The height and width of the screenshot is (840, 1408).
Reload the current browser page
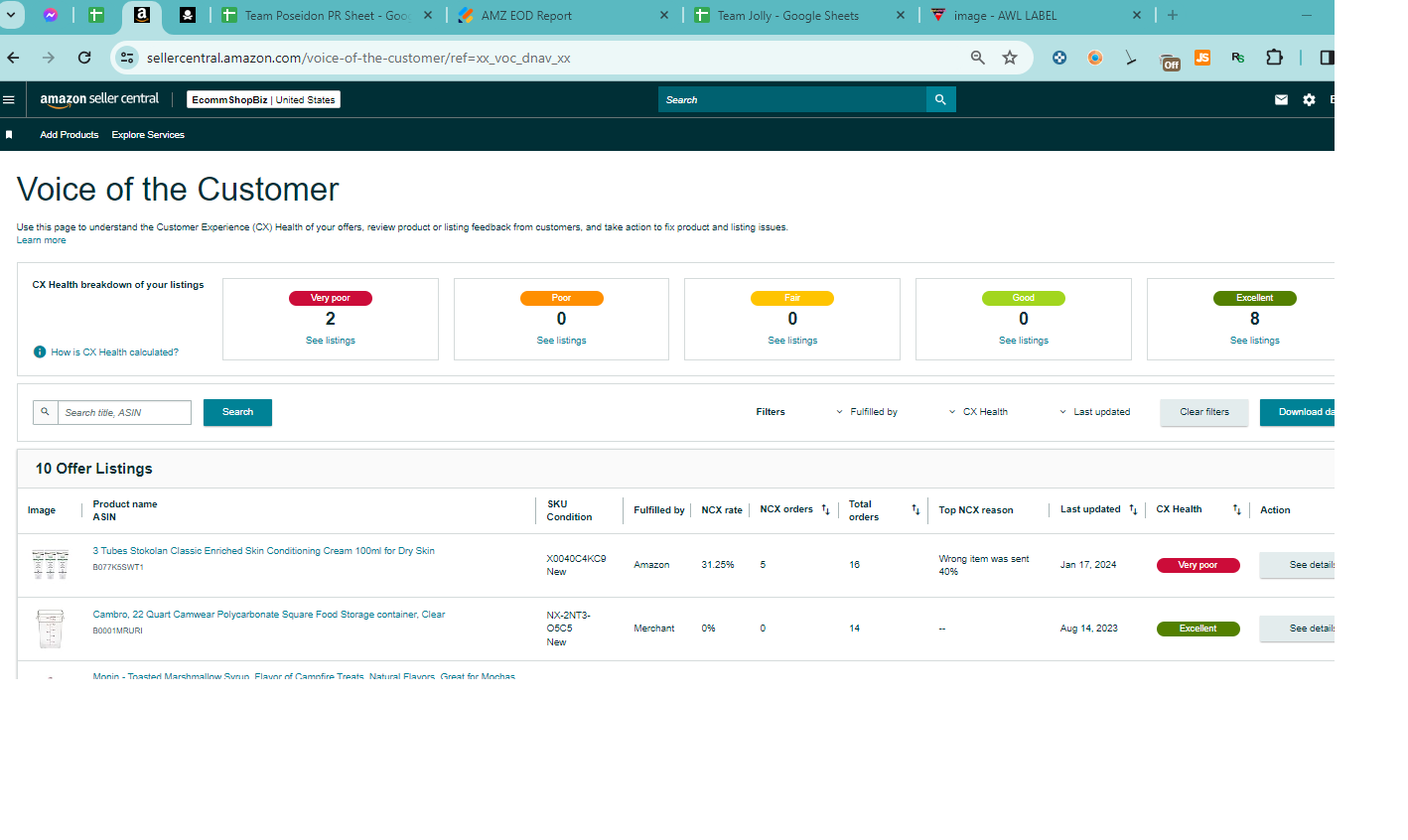pyautogui.click(x=84, y=58)
